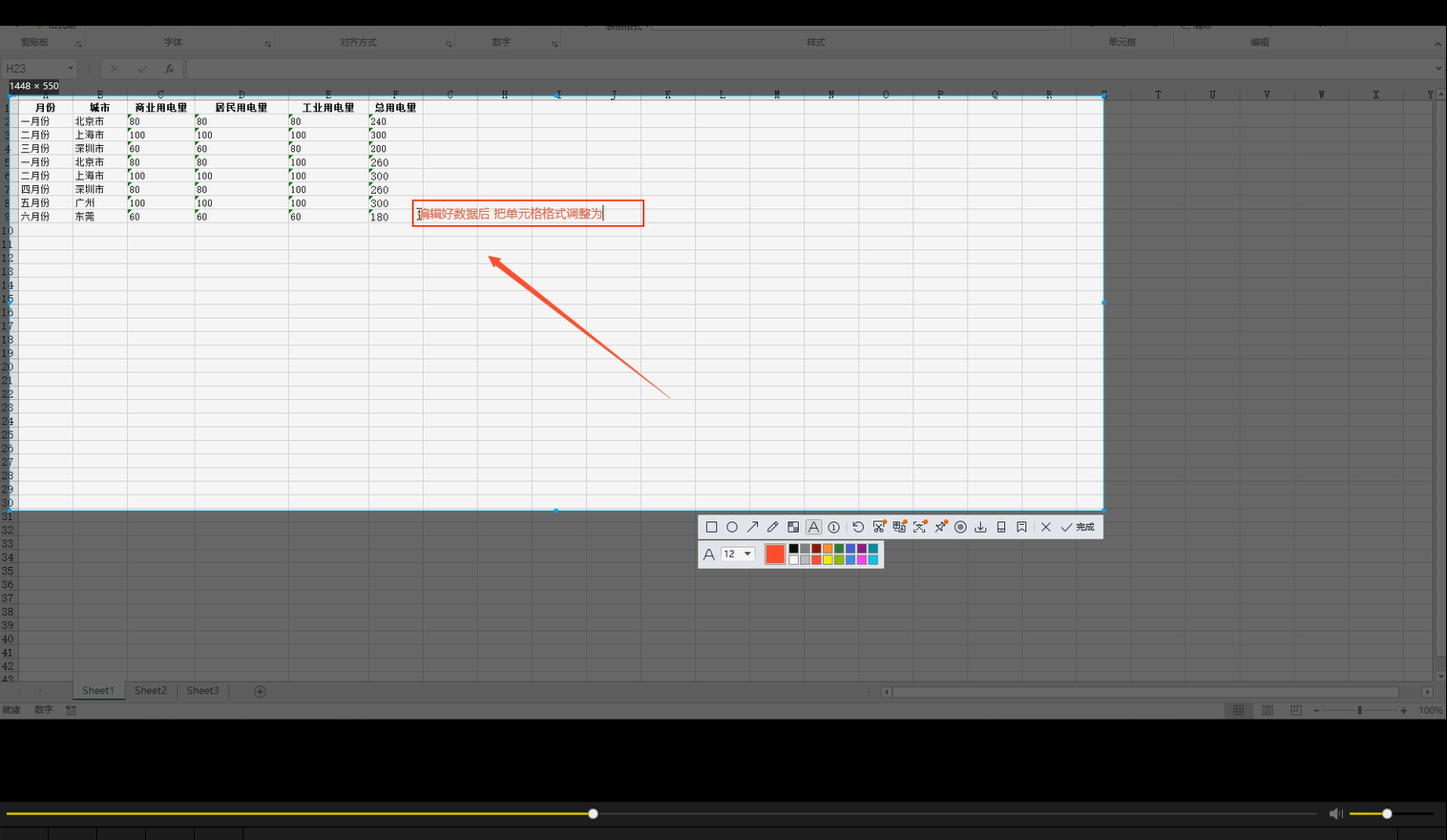Click the bookmark icon in screenshot toolbar
This screenshot has width=1447, height=840.
coord(1021,527)
